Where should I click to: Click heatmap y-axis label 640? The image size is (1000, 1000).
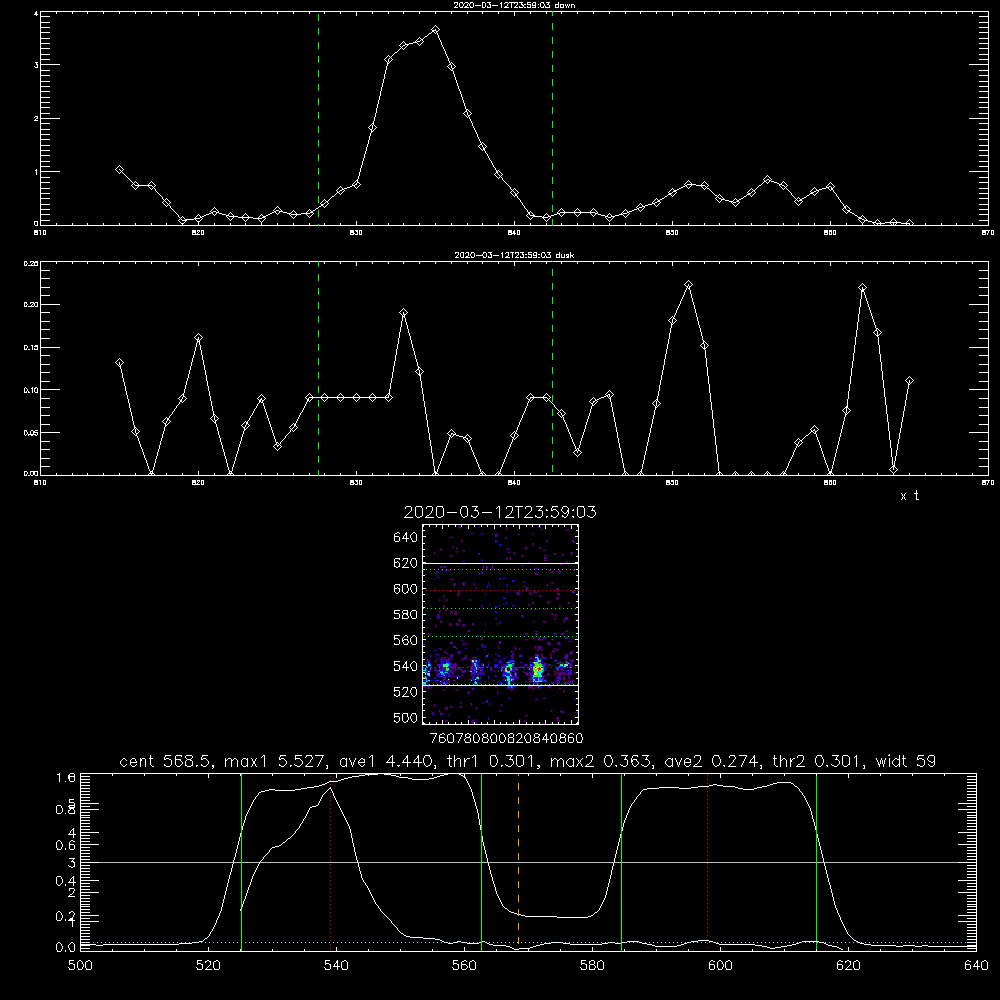point(406,538)
